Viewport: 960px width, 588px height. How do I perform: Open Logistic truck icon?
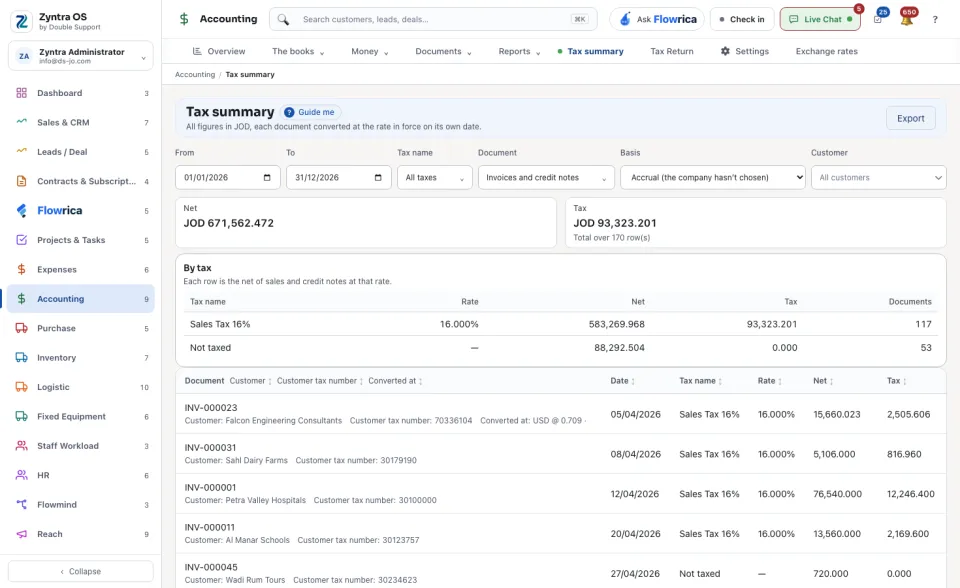(21, 387)
